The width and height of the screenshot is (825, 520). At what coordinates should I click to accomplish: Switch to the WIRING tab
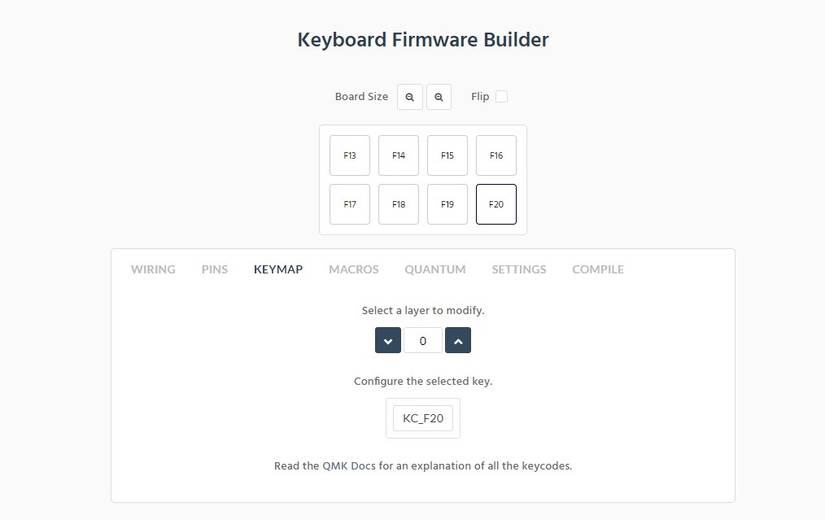click(153, 270)
